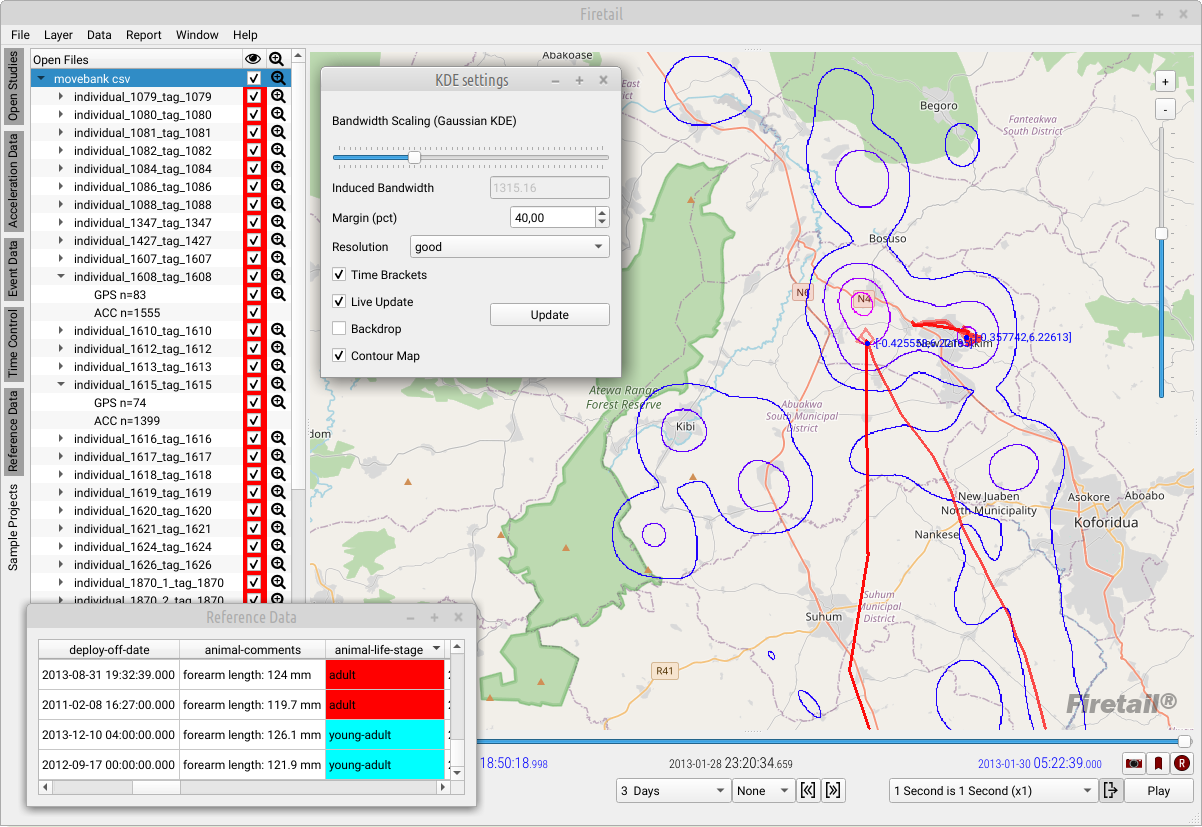Zoom out the map with minus button

(x=1165, y=108)
